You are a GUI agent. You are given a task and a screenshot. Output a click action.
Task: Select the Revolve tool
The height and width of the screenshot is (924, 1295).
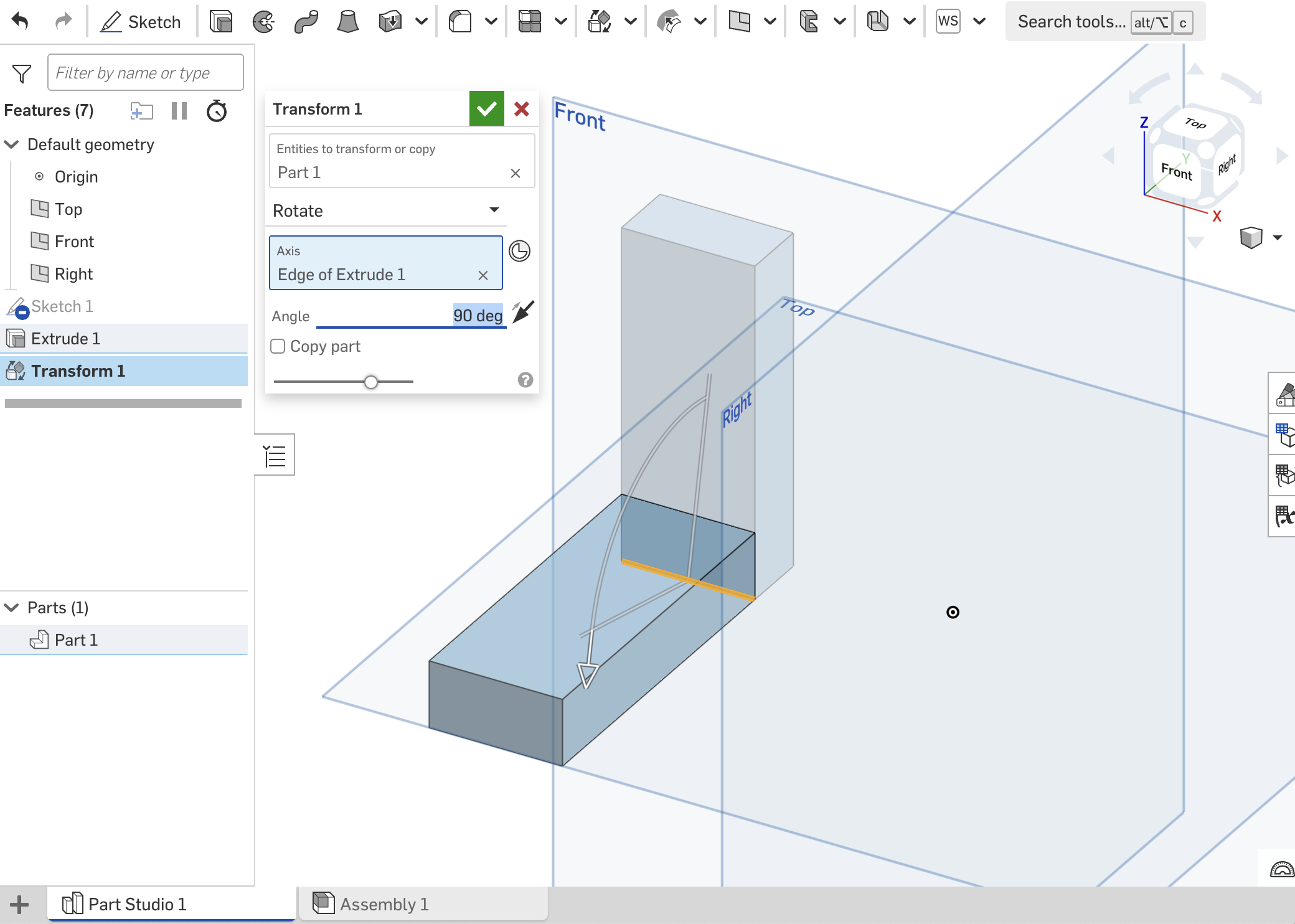coord(263,21)
